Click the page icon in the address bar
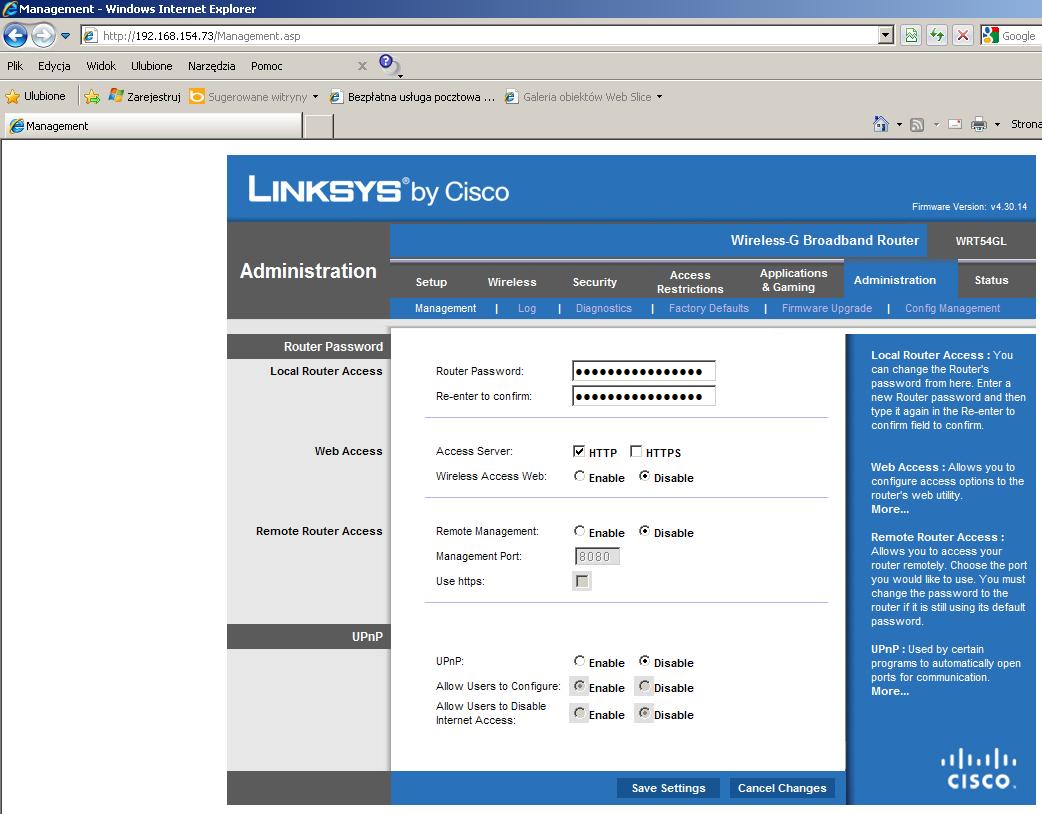This screenshot has height=814, width=1042. 90,36
